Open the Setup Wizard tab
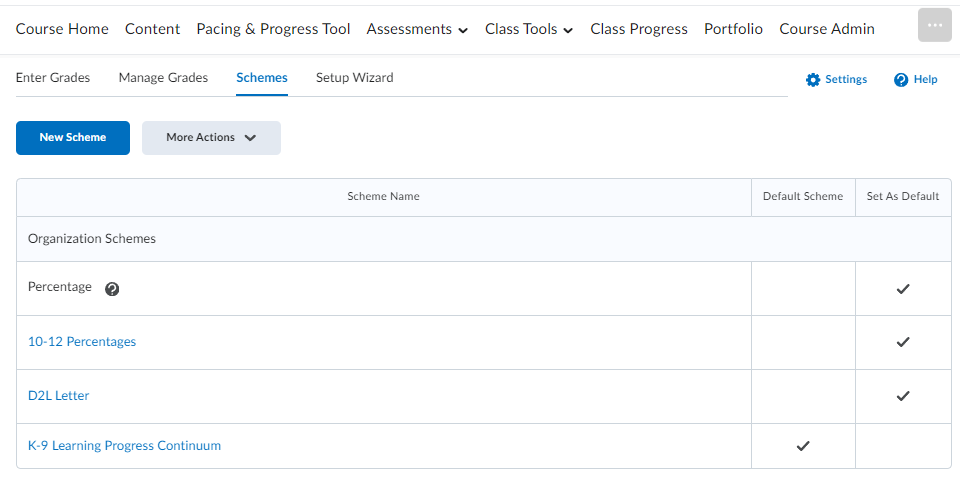This screenshot has width=960, height=477. click(354, 78)
